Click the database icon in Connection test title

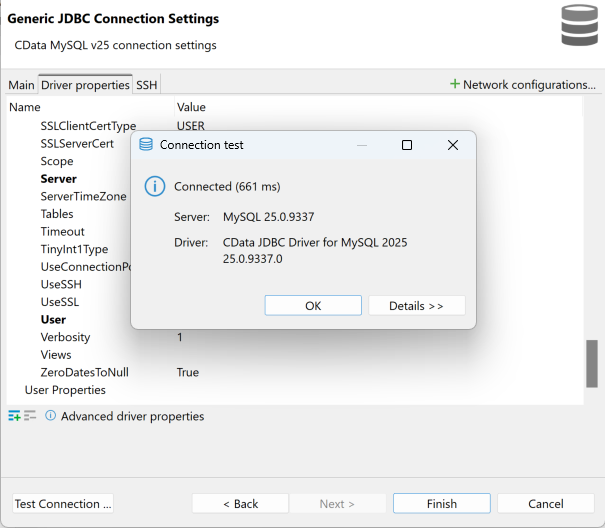146,145
